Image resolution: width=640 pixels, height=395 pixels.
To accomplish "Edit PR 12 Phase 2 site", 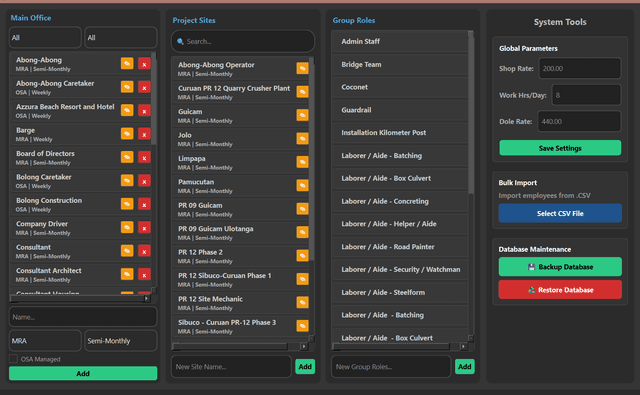I will pyautogui.click(x=302, y=255).
